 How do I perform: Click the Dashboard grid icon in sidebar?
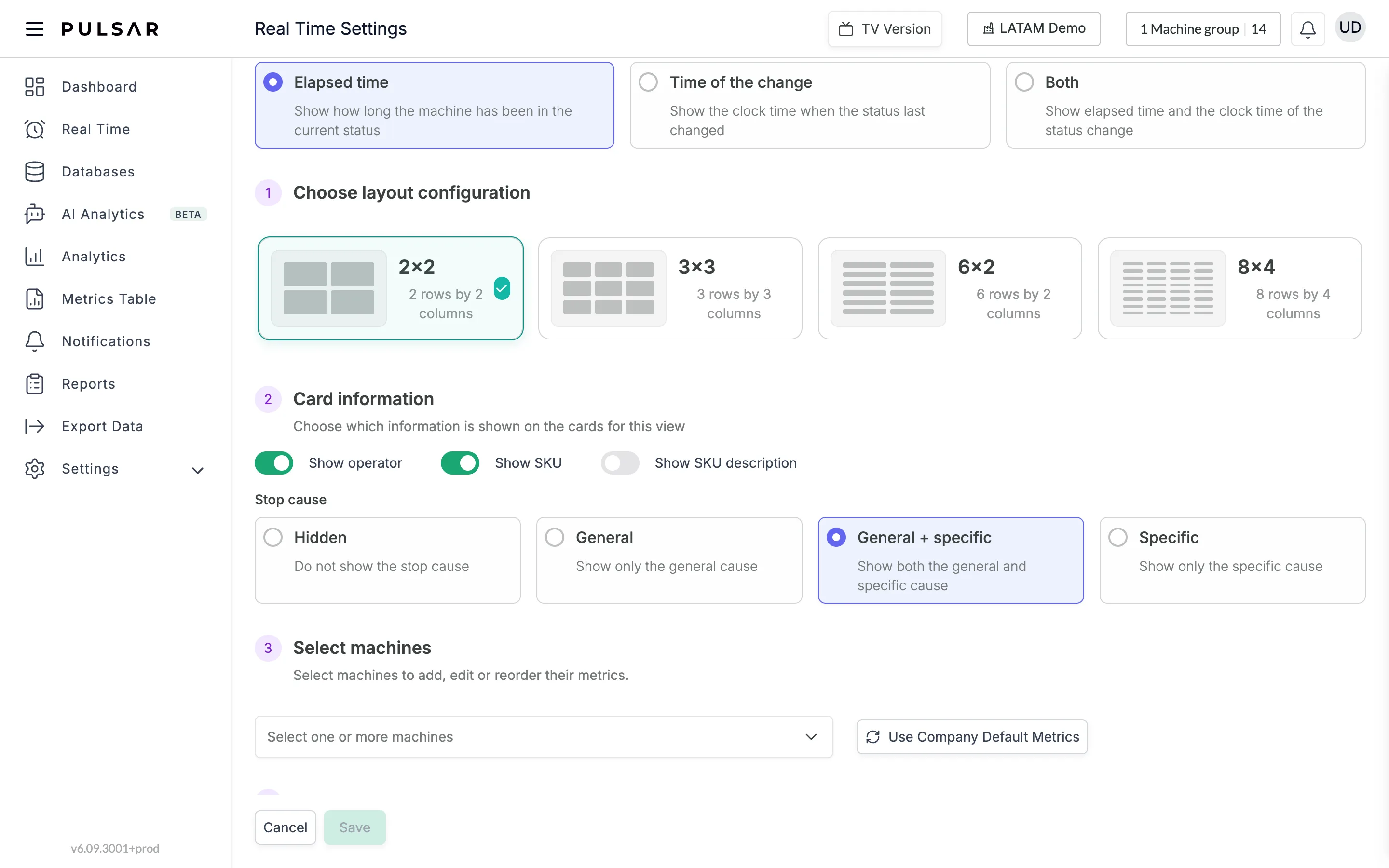34,87
